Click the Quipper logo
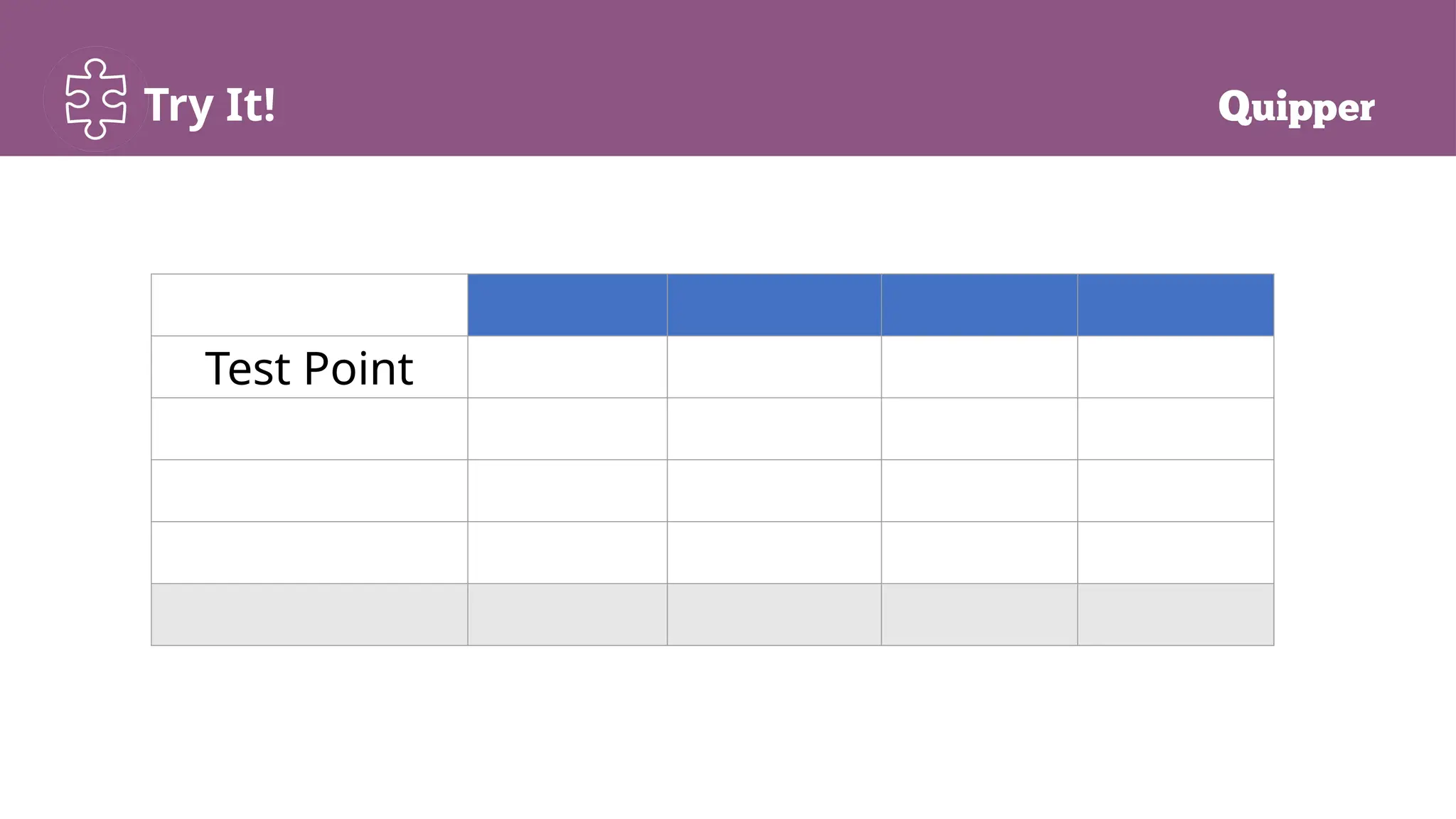Image resolution: width=1456 pixels, height=819 pixels. (1296, 107)
